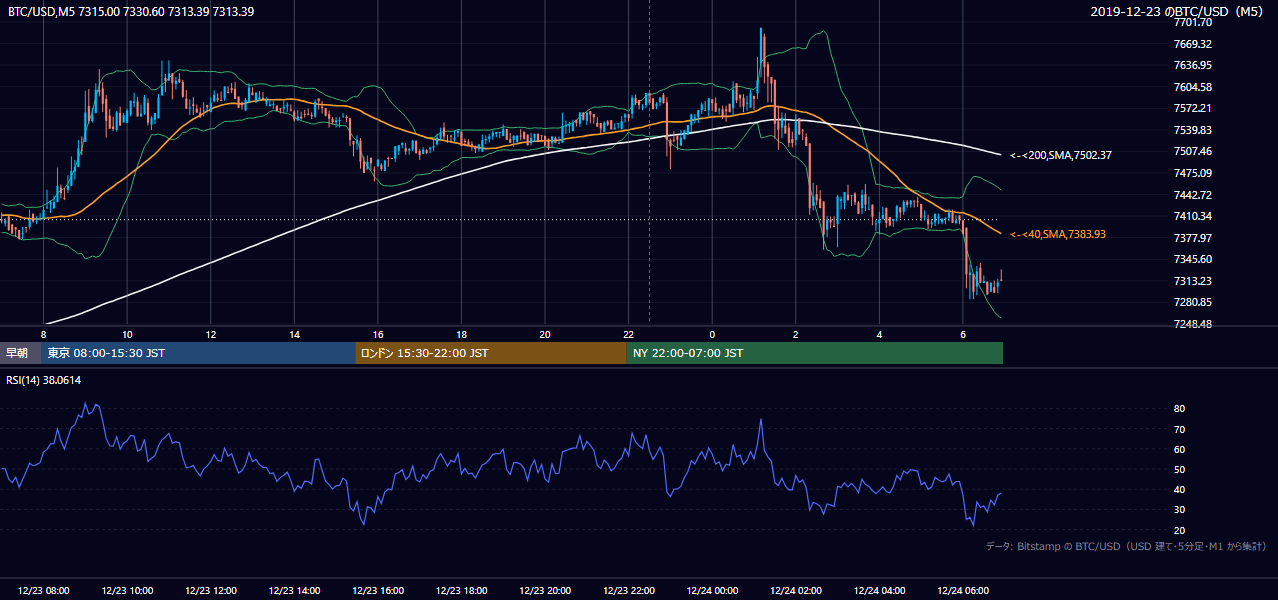Click the RSI 20 level label
The width and height of the screenshot is (1278, 600).
1179,531
